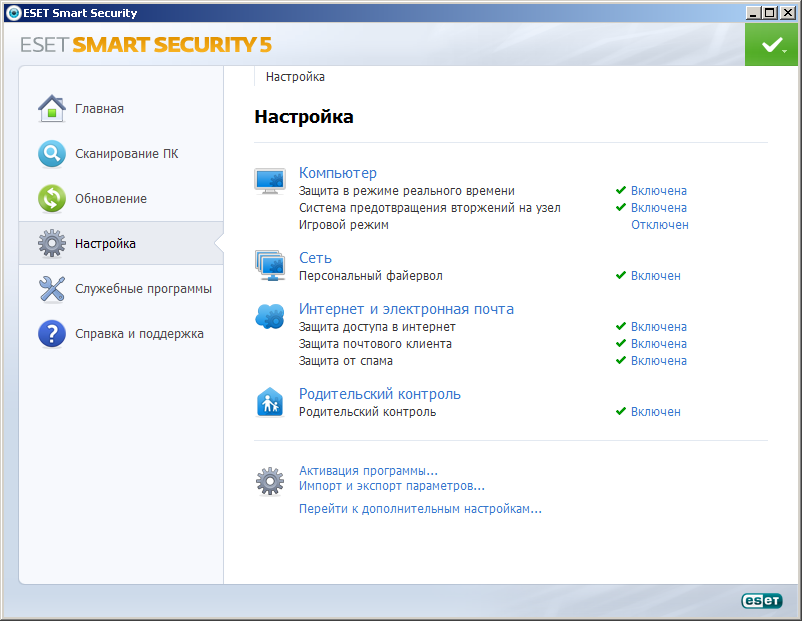Toggle HIPS intrusion prevention Включена status
This screenshot has height=621, width=802.
(659, 208)
